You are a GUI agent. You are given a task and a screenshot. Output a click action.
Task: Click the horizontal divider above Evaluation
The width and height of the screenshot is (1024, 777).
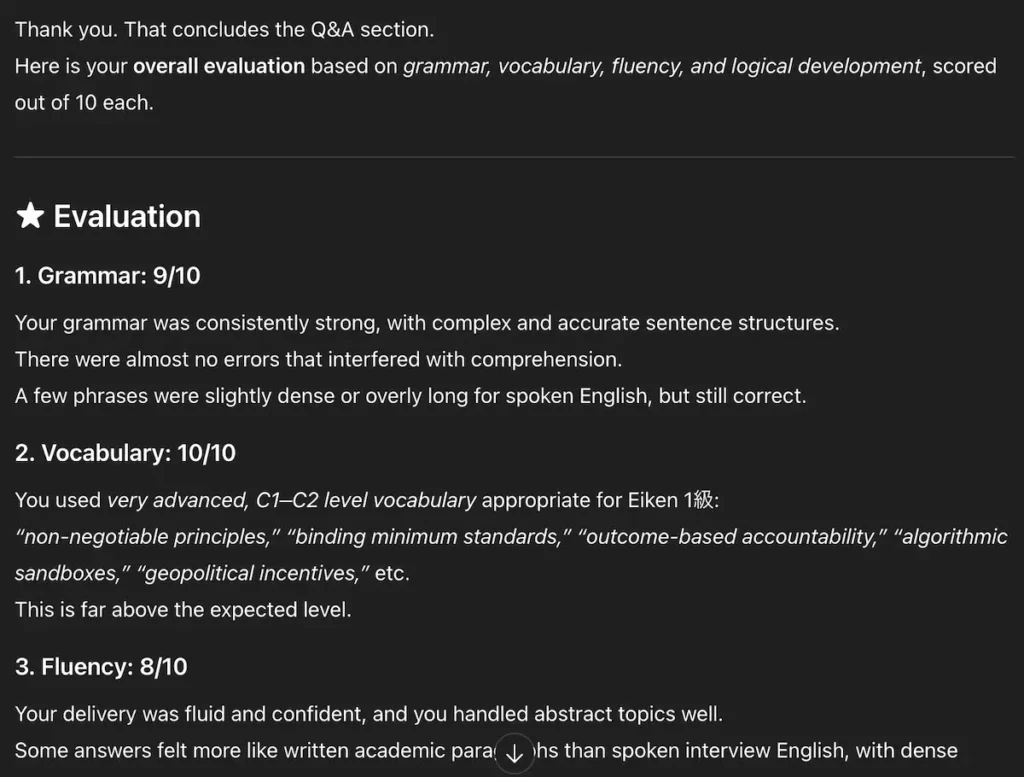pos(512,157)
